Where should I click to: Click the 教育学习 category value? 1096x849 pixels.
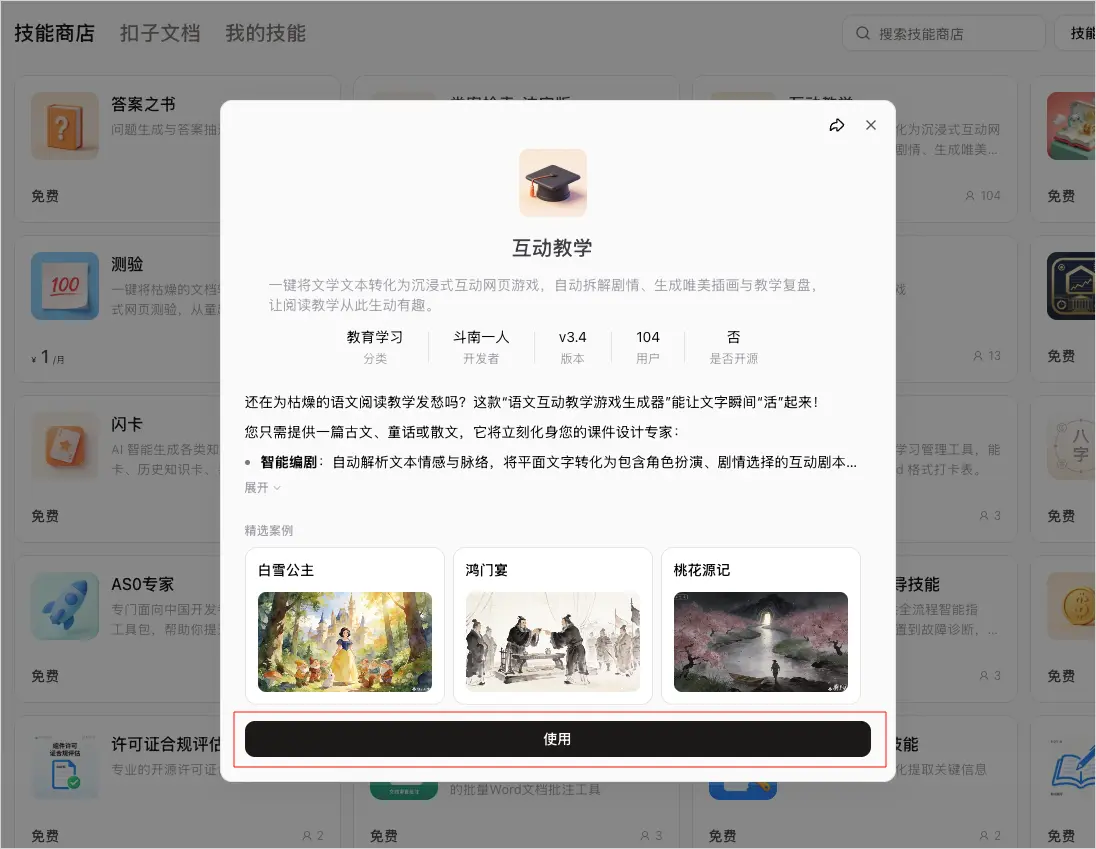[x=375, y=337]
